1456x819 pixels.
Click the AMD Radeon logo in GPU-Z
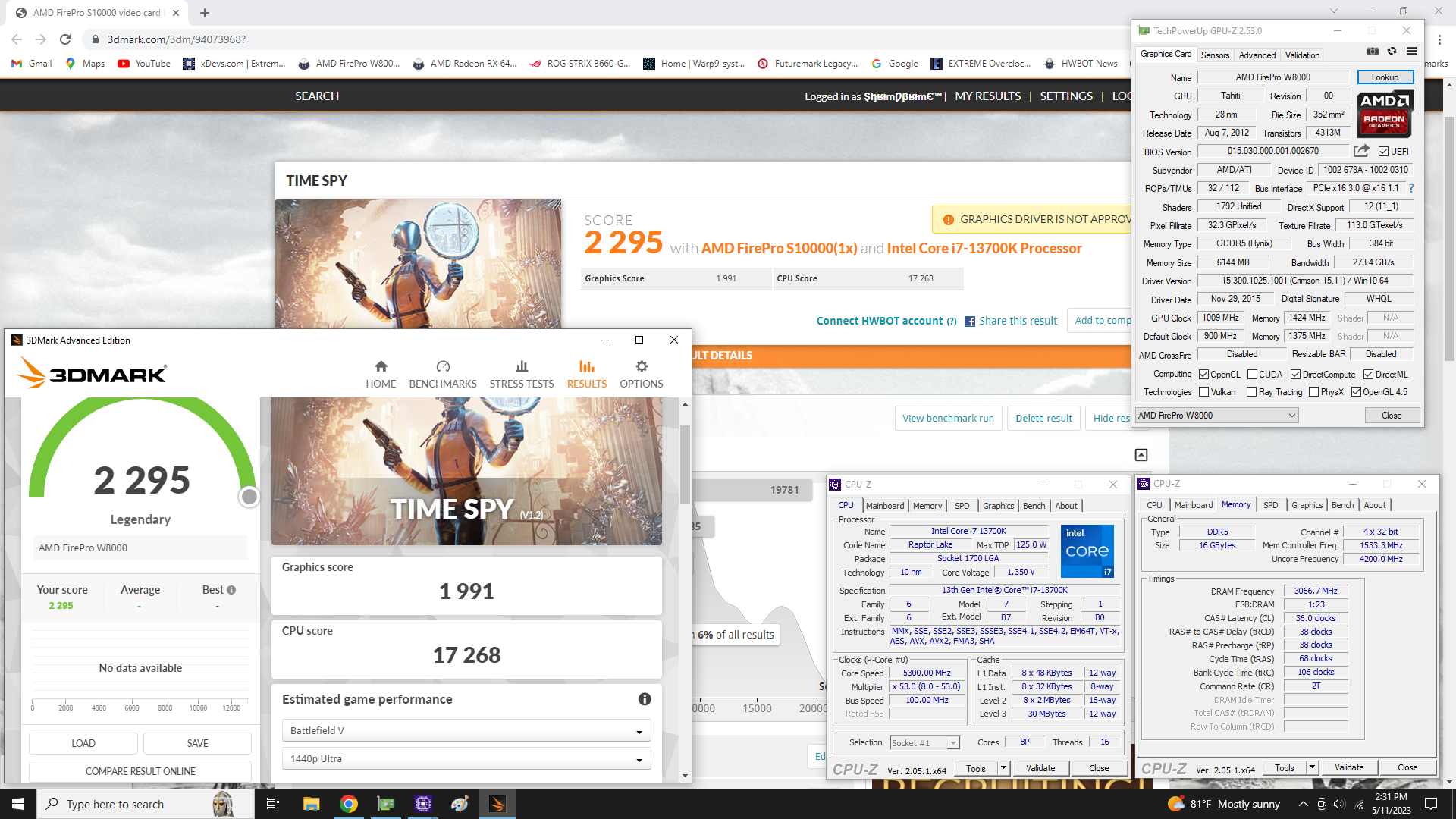1384,114
